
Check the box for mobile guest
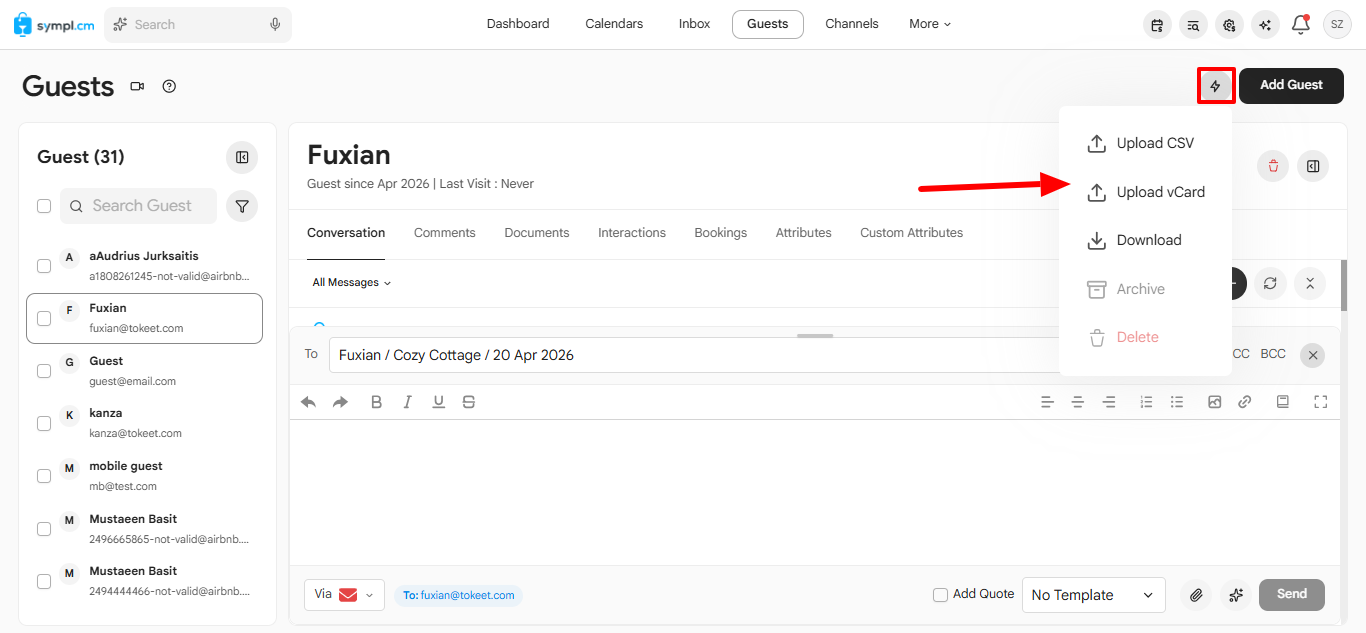pos(44,476)
